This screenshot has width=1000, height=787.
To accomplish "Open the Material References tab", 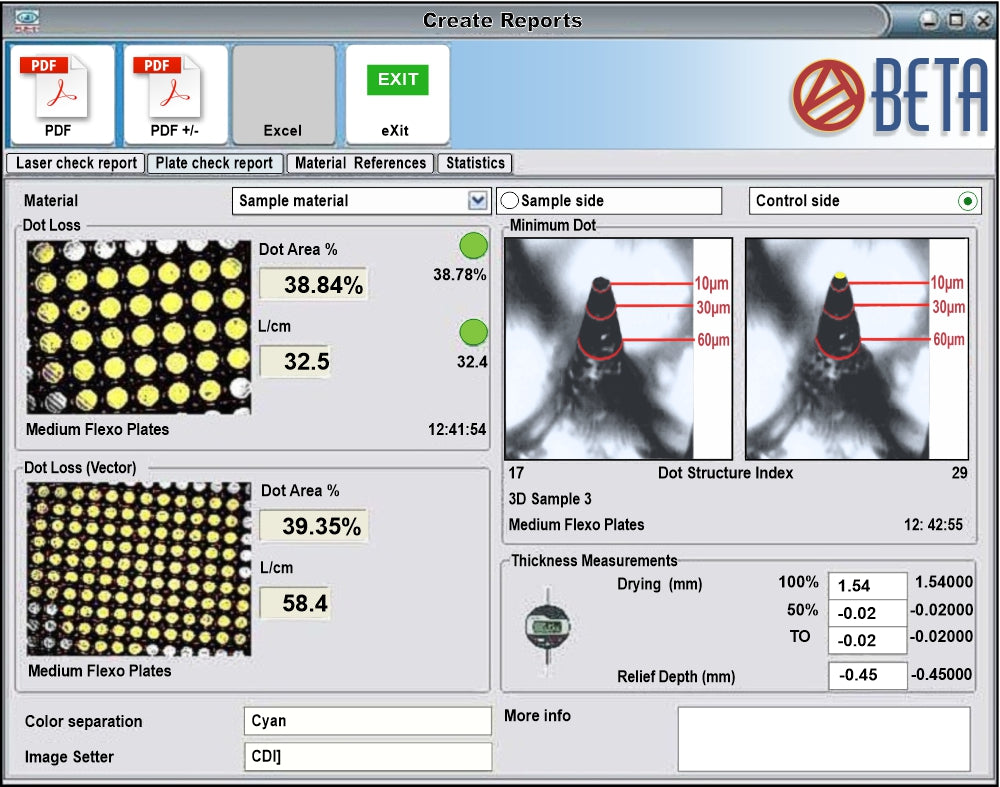I will (360, 163).
